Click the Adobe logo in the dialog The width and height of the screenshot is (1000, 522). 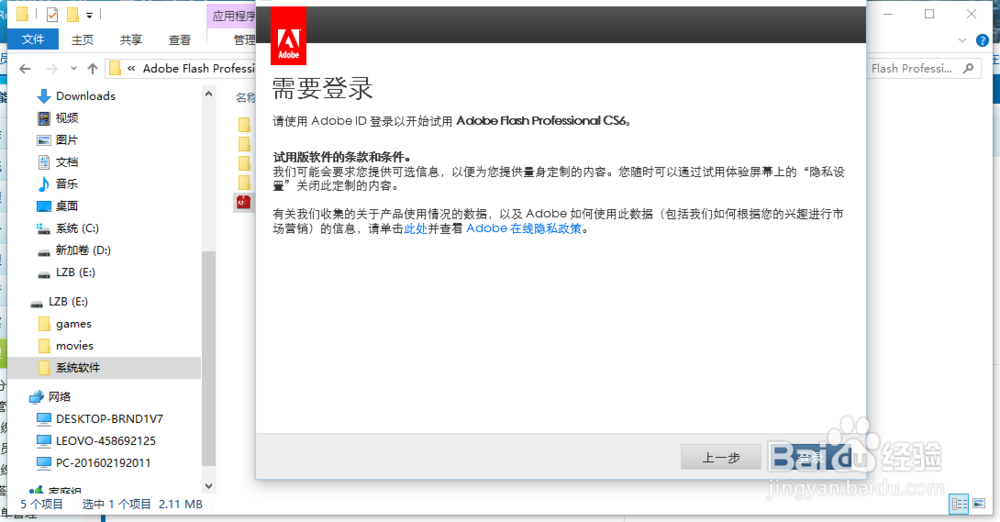coord(288,36)
